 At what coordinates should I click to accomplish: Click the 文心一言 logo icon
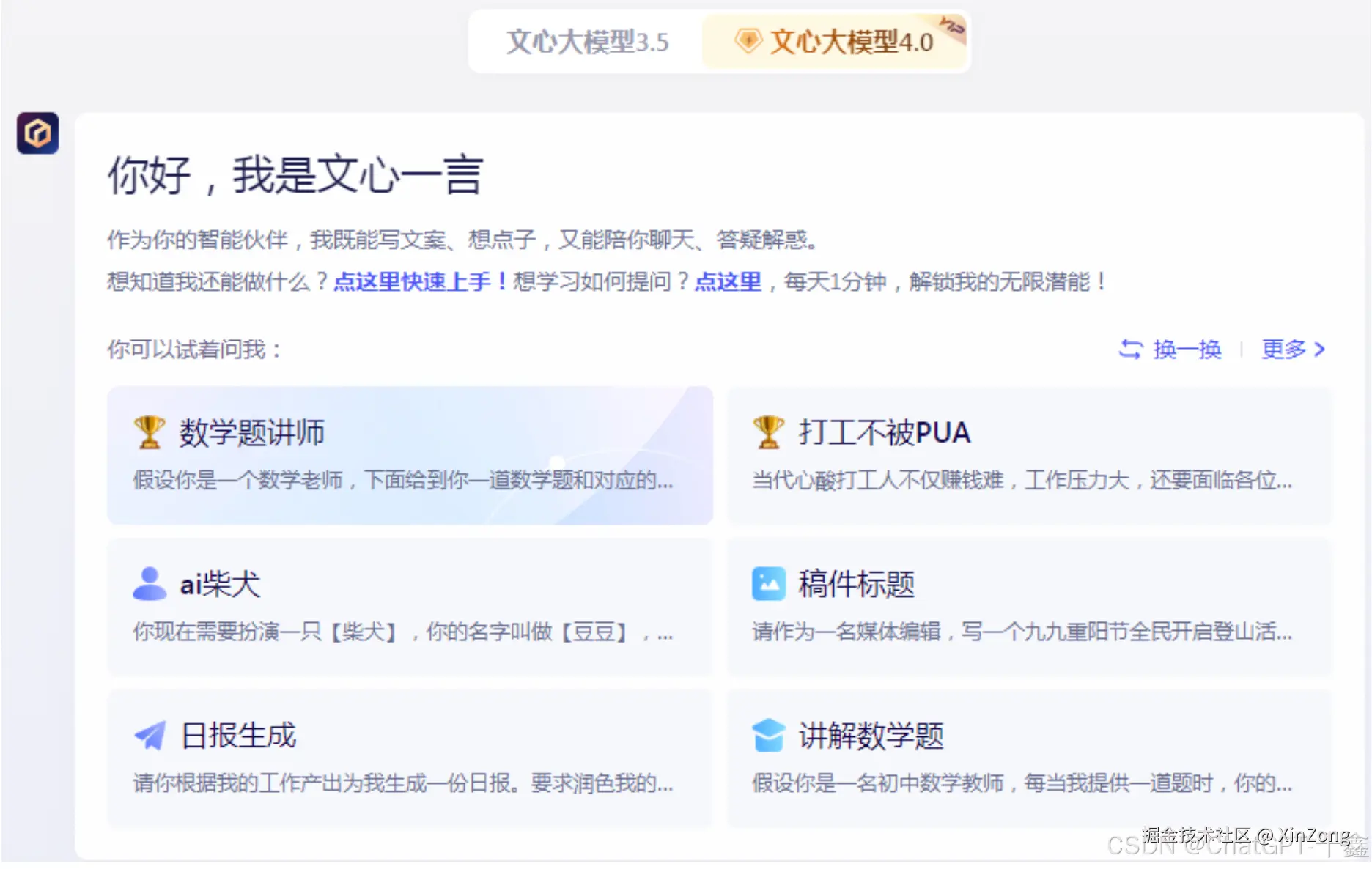[37, 133]
